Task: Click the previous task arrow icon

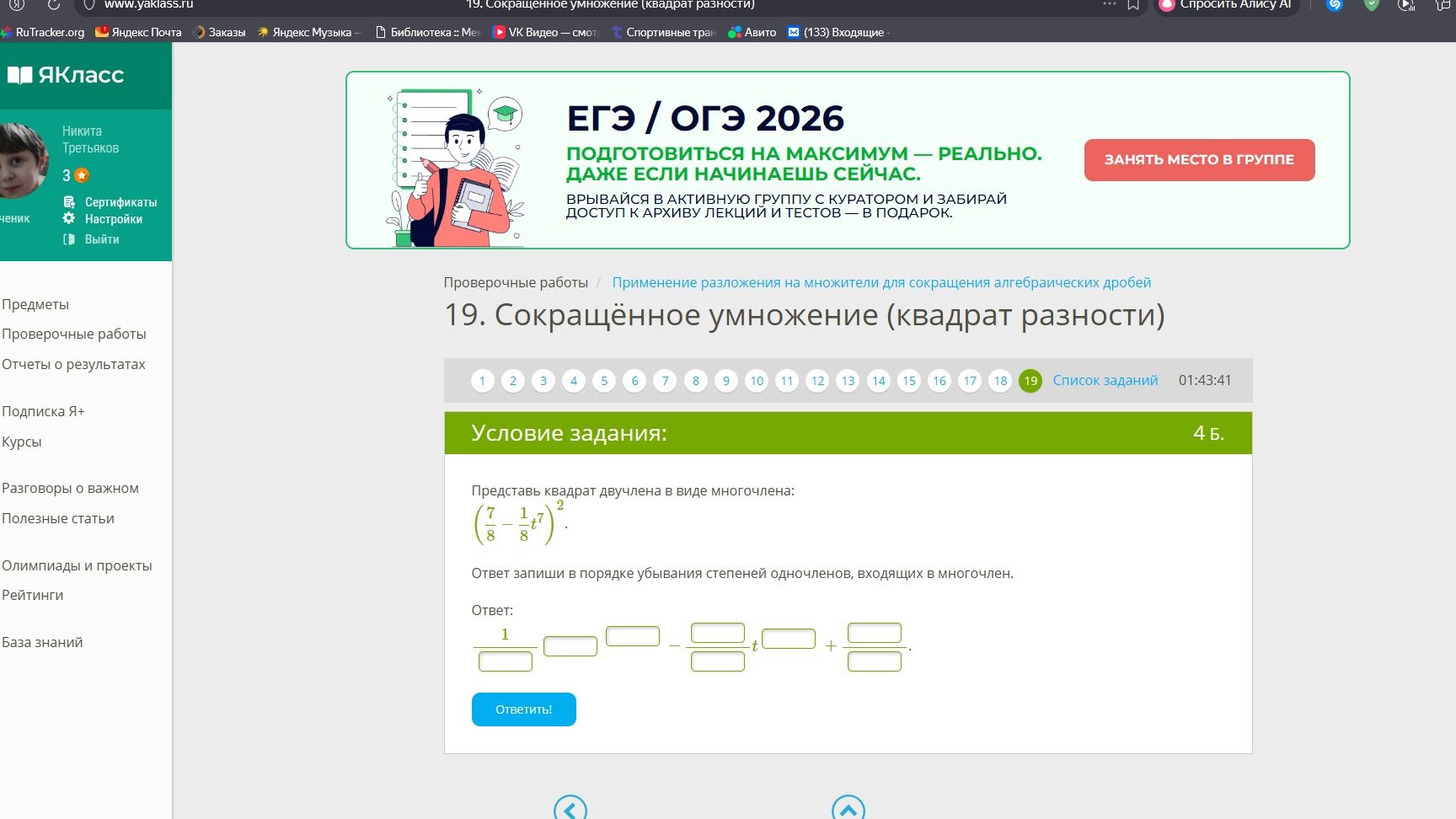Action: click(x=570, y=807)
